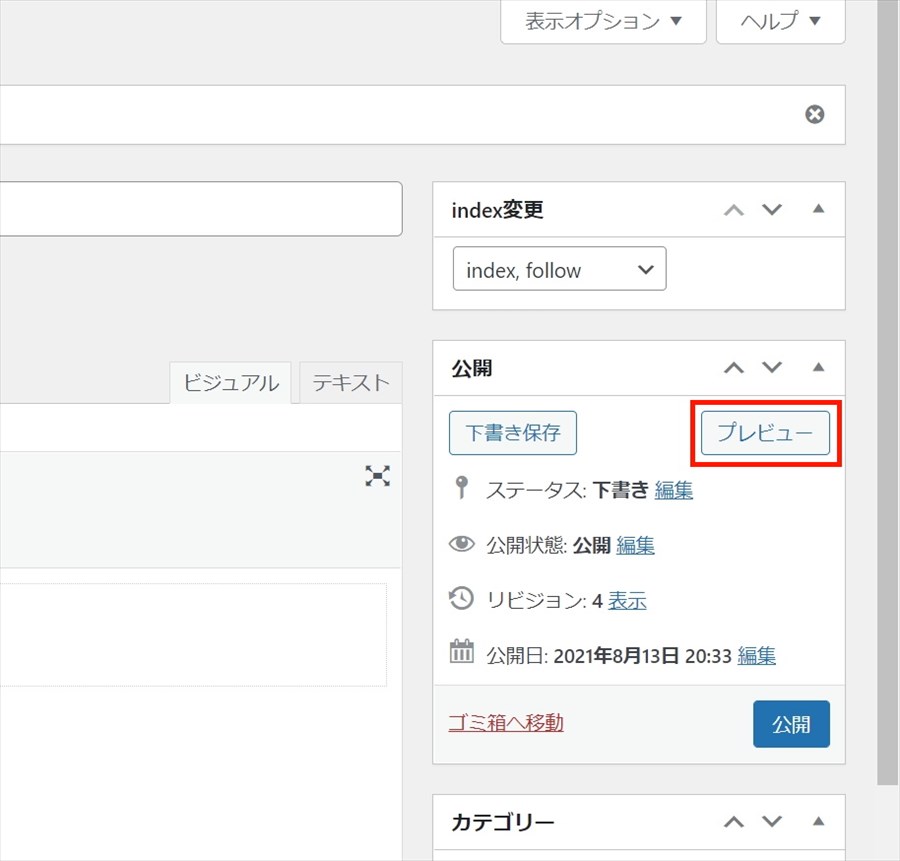Move index変更 panel up with arrow

pyautogui.click(x=734, y=210)
